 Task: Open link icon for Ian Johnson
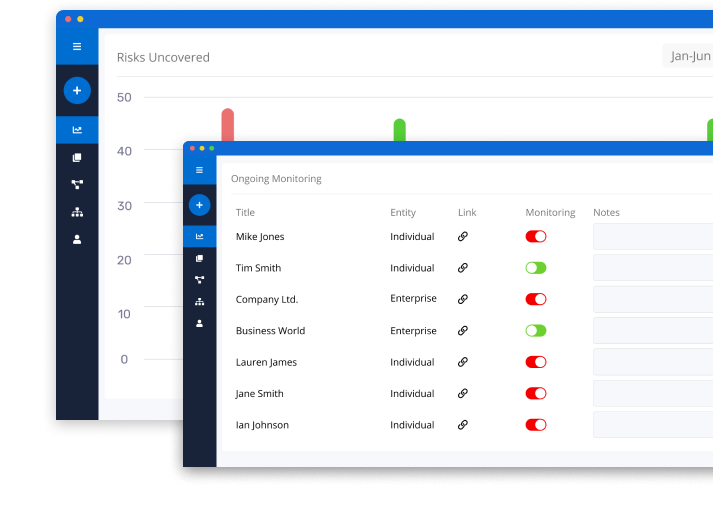(x=463, y=425)
